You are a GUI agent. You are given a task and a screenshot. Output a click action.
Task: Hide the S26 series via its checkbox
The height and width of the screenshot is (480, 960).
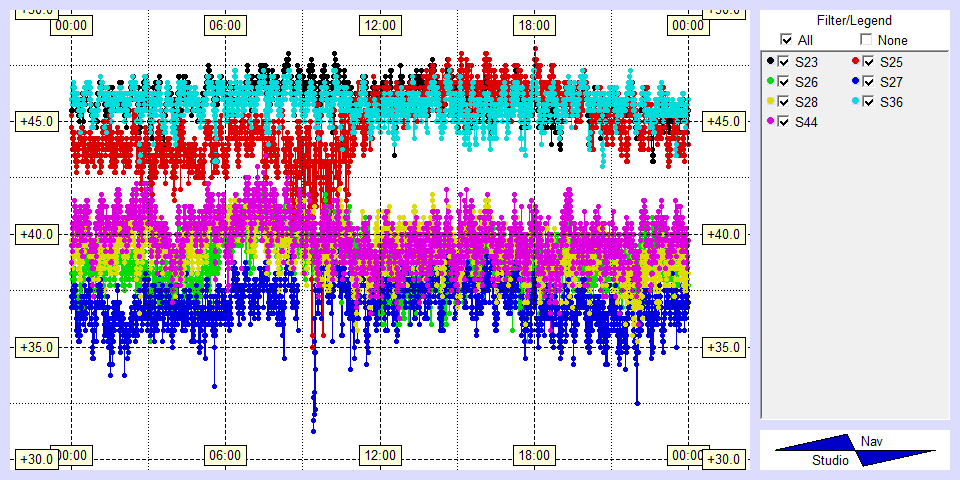pyautogui.click(x=784, y=82)
